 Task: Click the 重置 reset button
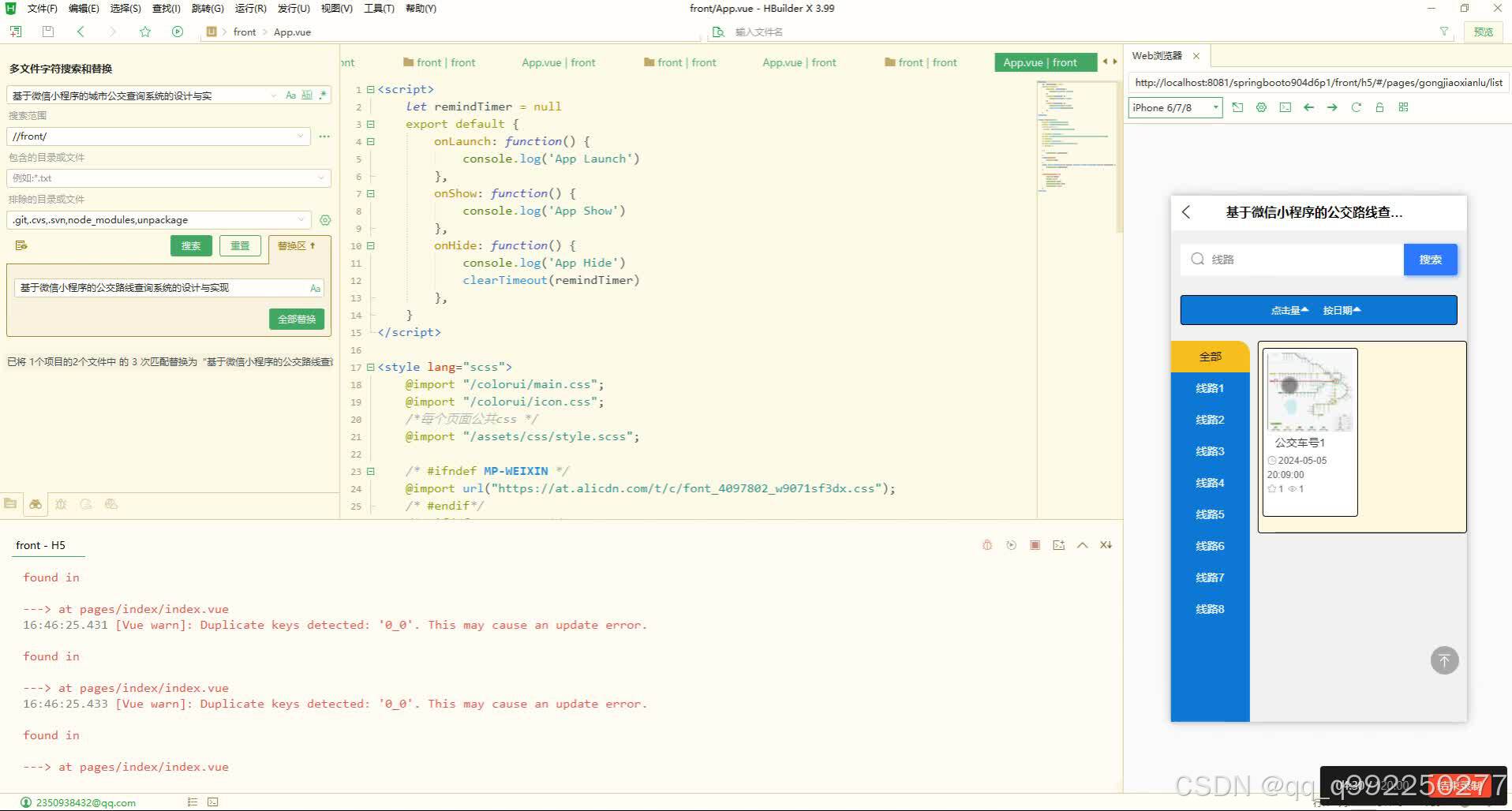[240, 246]
